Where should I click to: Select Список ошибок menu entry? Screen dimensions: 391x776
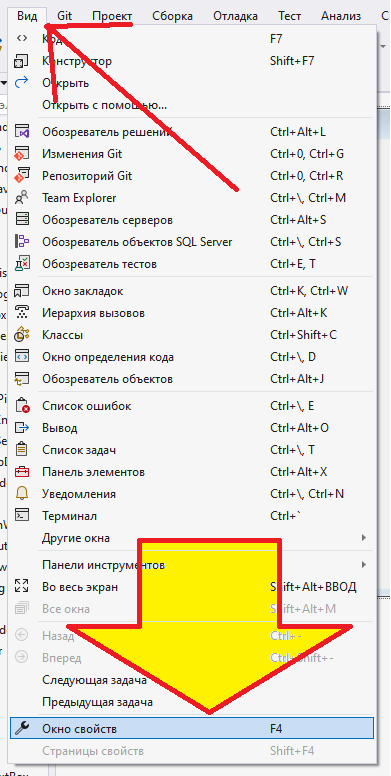tap(192, 406)
